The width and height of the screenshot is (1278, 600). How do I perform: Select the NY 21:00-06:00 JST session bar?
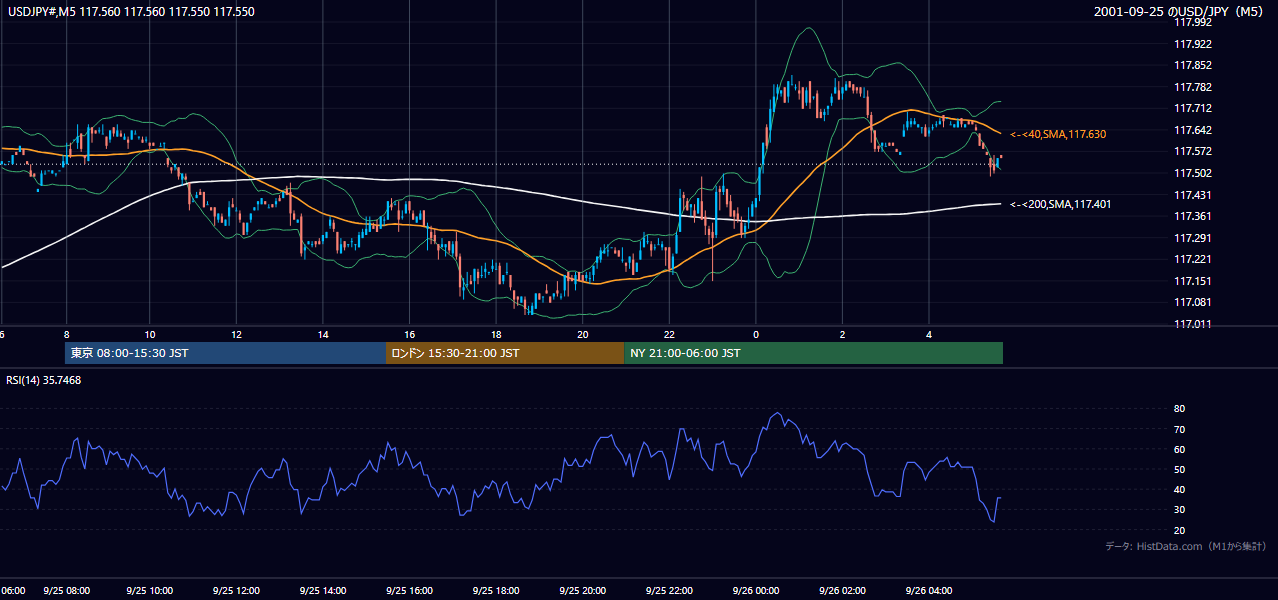coord(813,353)
